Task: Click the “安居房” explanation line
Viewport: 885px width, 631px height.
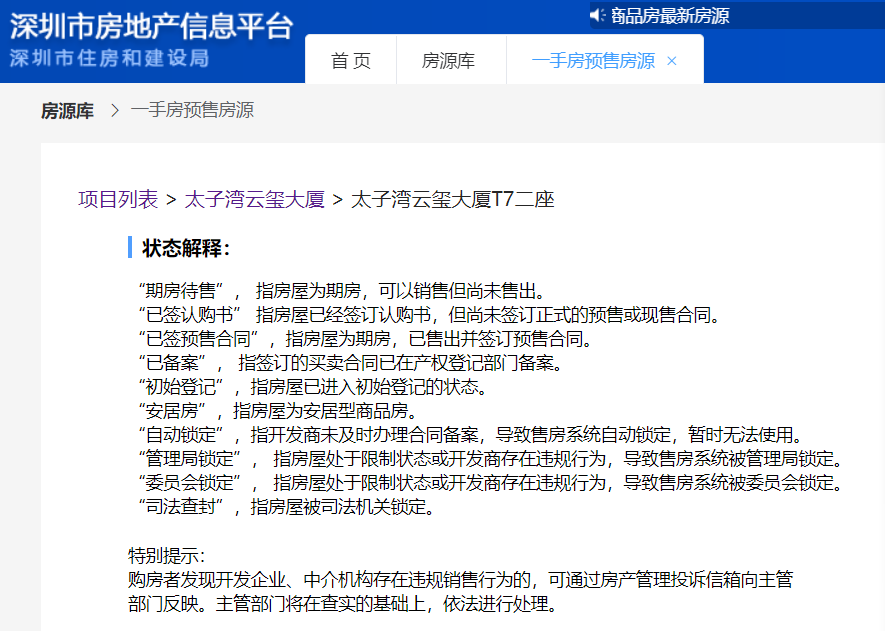Action: (278, 411)
